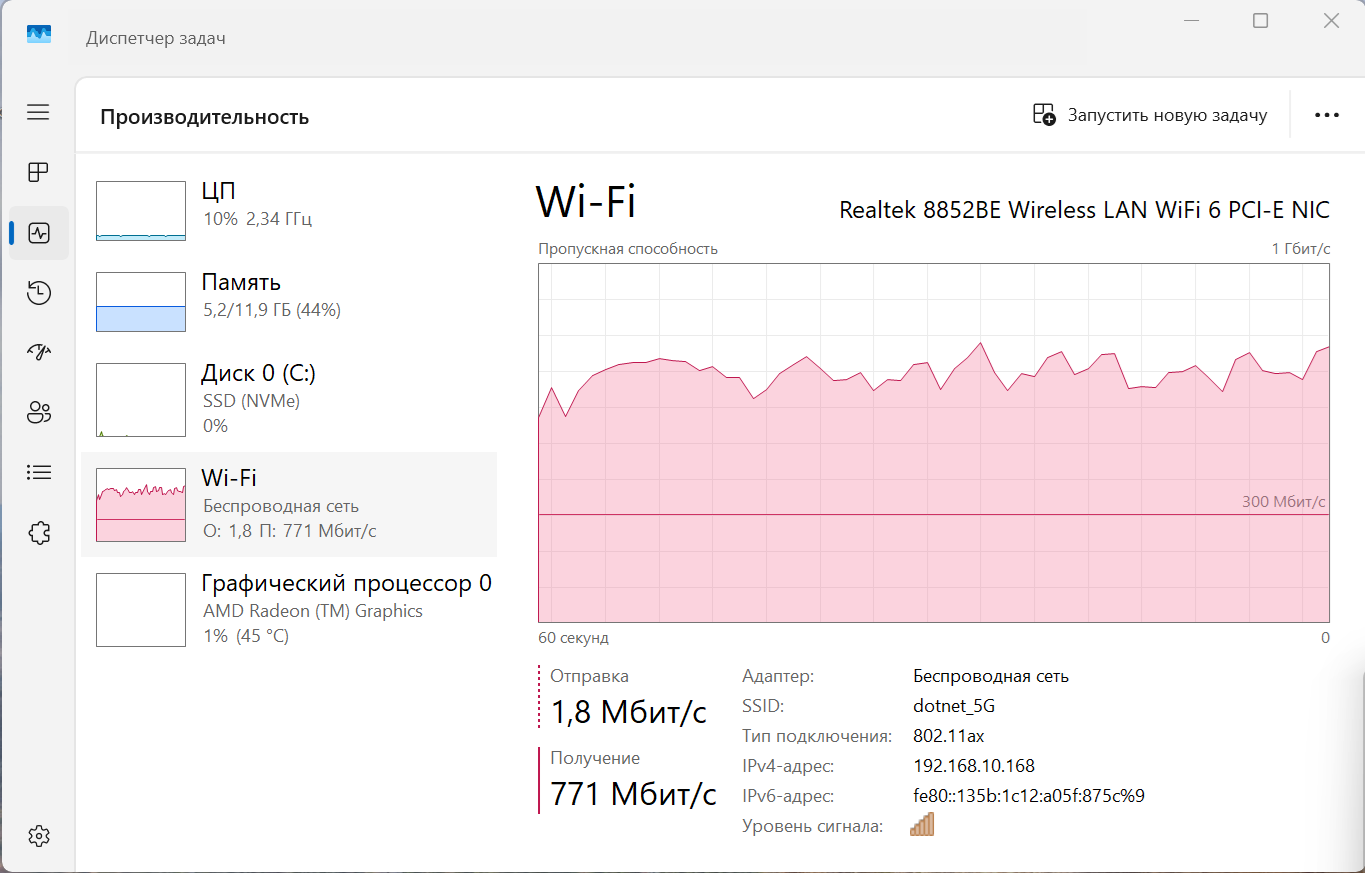The image size is (1365, 873).
Task: Select the Wi-Fi performance entry
Action: pos(289,504)
